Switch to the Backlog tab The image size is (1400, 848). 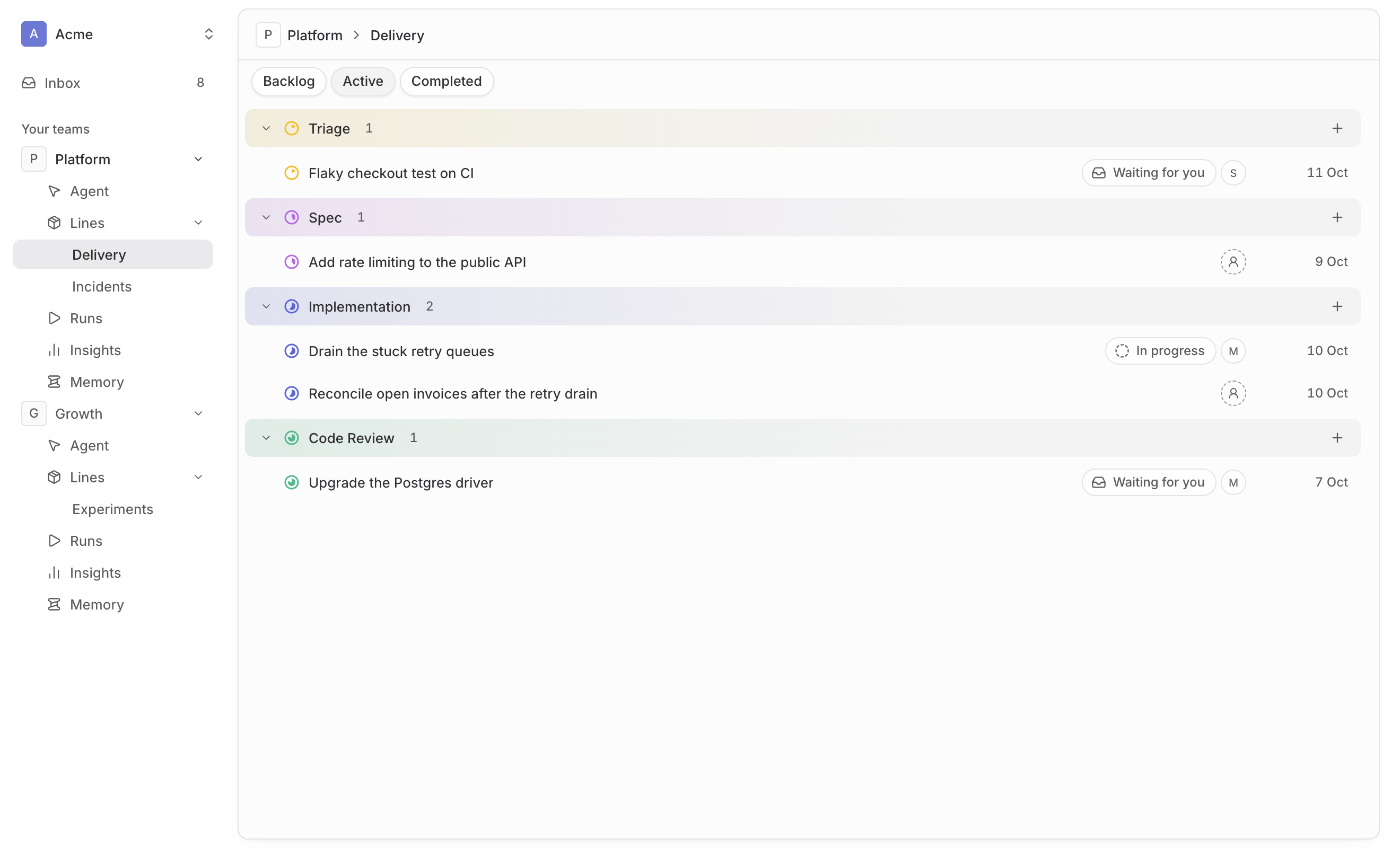pyautogui.click(x=288, y=81)
